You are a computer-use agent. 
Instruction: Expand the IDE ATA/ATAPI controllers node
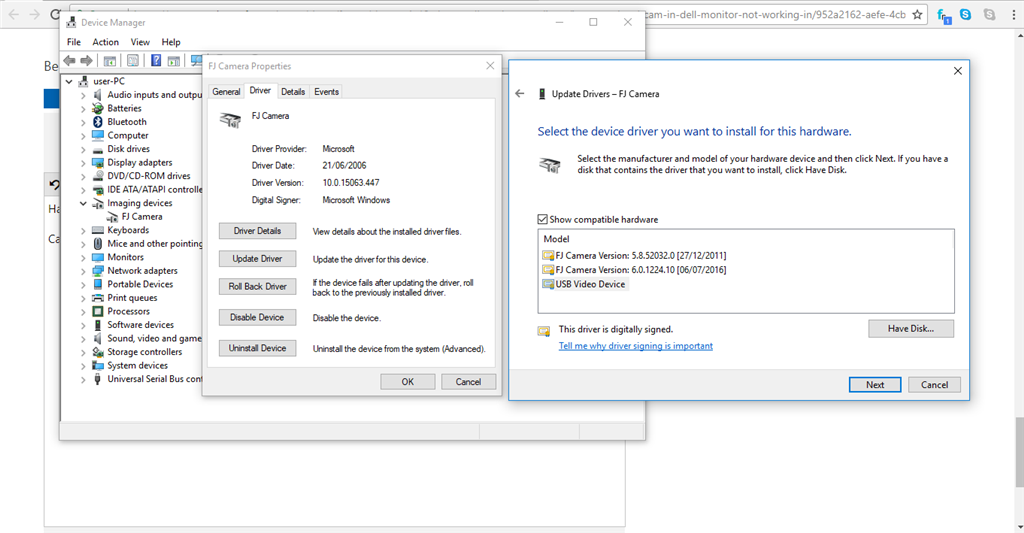(83, 190)
